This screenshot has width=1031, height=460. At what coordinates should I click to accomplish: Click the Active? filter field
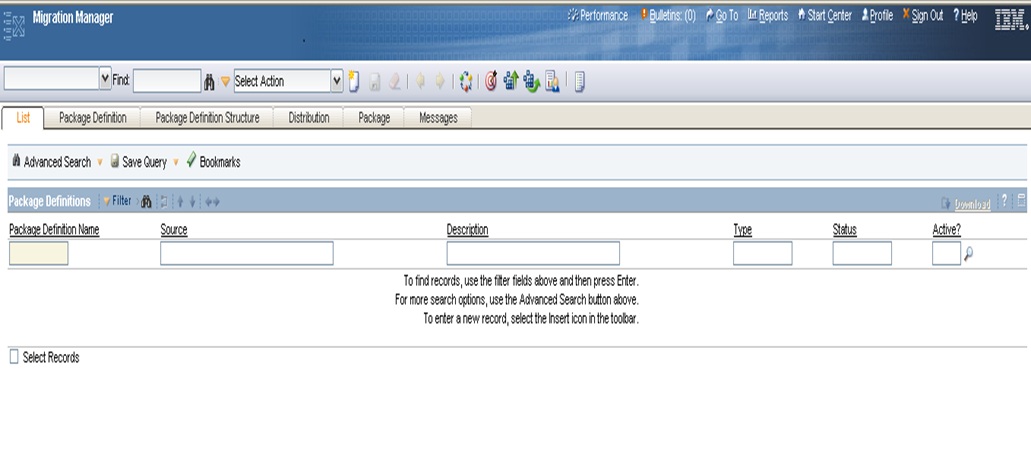[946, 254]
